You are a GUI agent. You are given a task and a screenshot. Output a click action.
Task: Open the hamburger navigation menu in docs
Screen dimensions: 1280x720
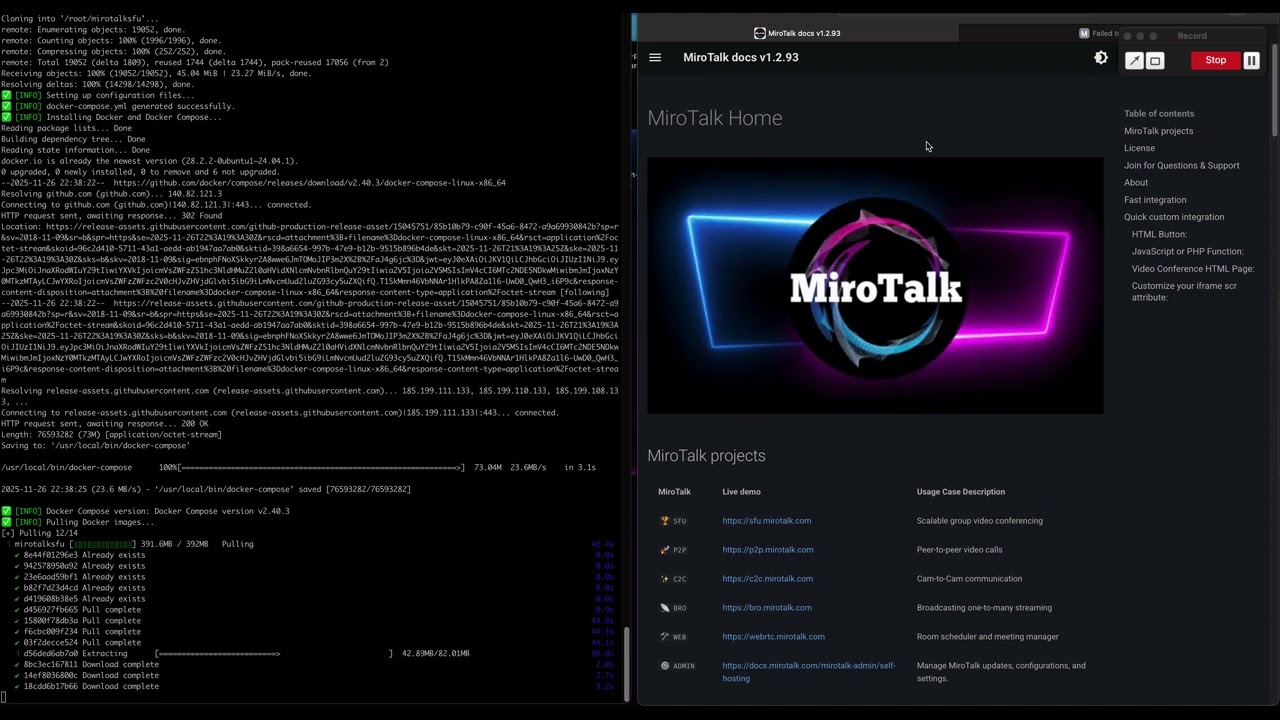[x=655, y=58]
